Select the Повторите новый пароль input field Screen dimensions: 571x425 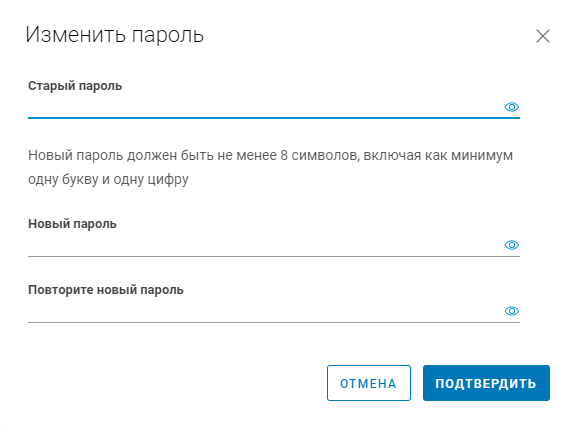click(266, 311)
